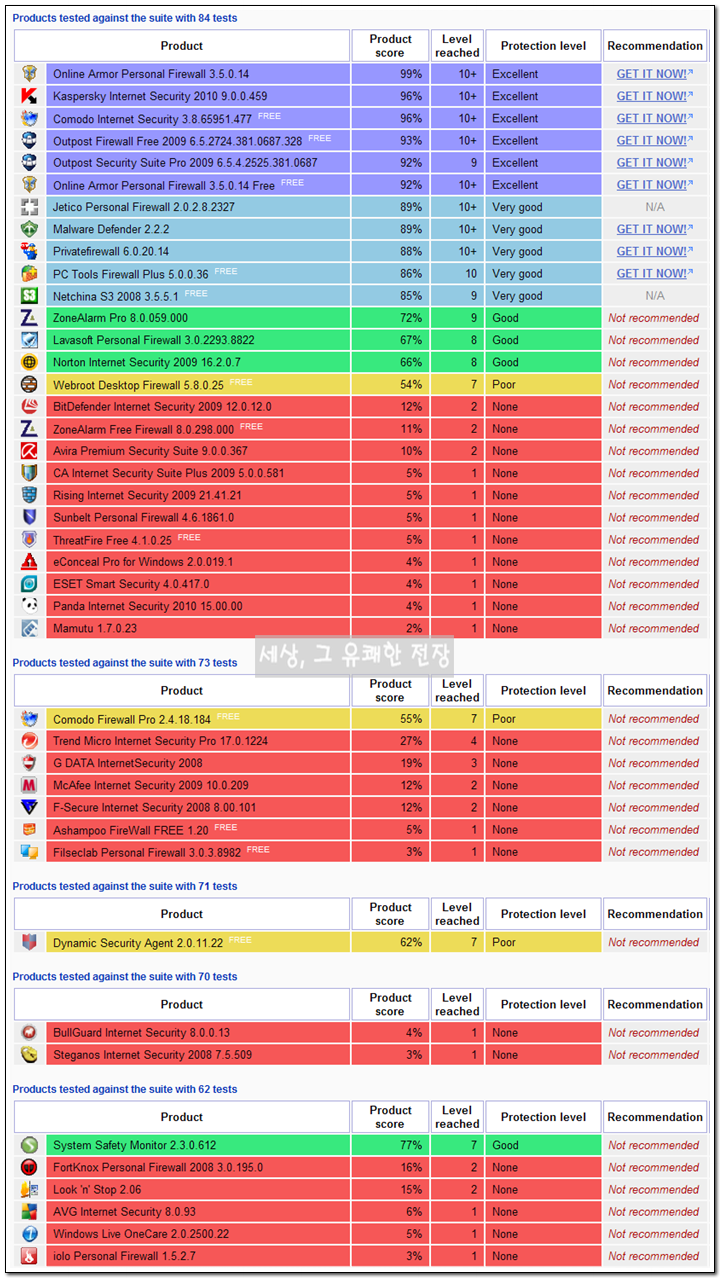Click the Online Armor Personal Firewall 3.5.0.14 icon
The width and height of the screenshot is (720, 1278).
(x=30, y=73)
